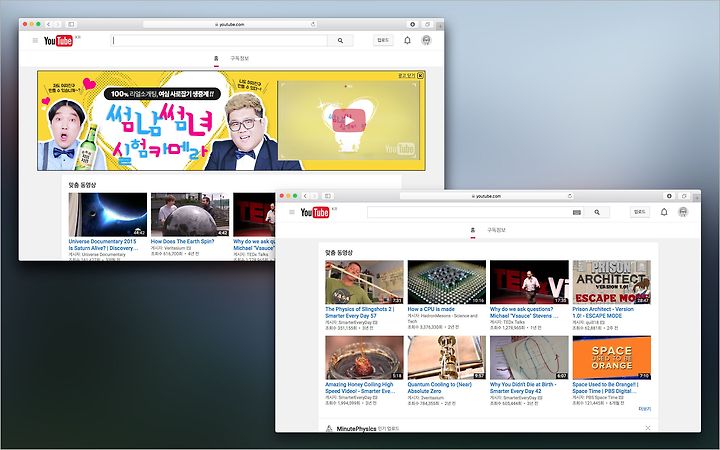Click address bar in back Safari window

[230, 24]
